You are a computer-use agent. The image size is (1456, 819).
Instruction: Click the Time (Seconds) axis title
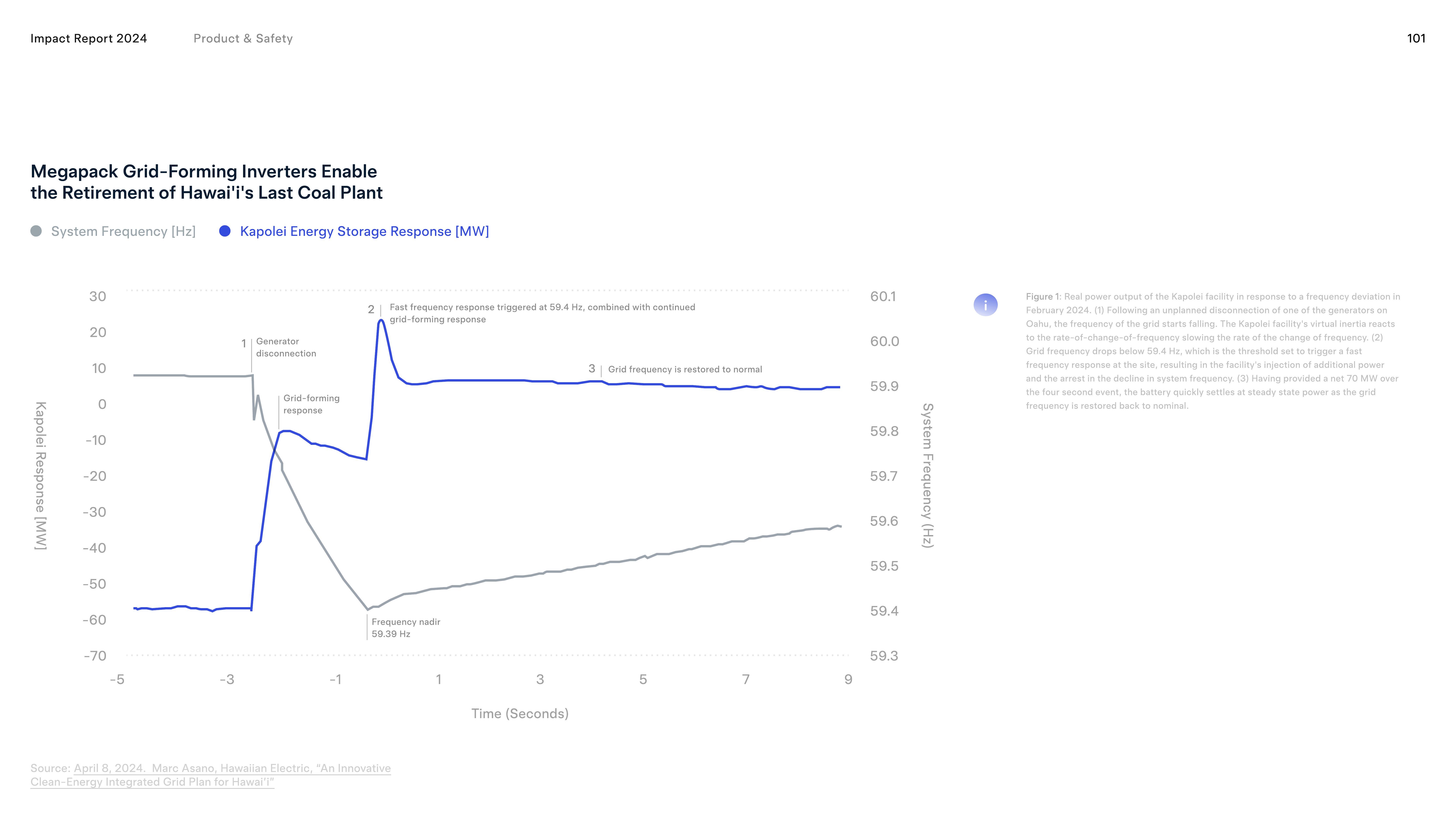pyautogui.click(x=519, y=713)
